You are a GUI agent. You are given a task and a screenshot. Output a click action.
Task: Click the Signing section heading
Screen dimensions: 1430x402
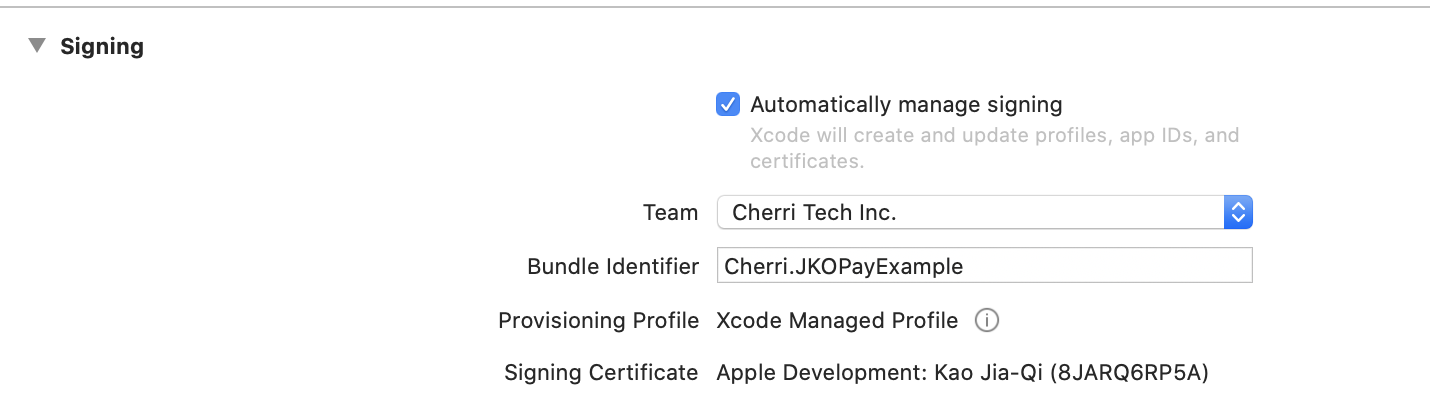coord(102,47)
